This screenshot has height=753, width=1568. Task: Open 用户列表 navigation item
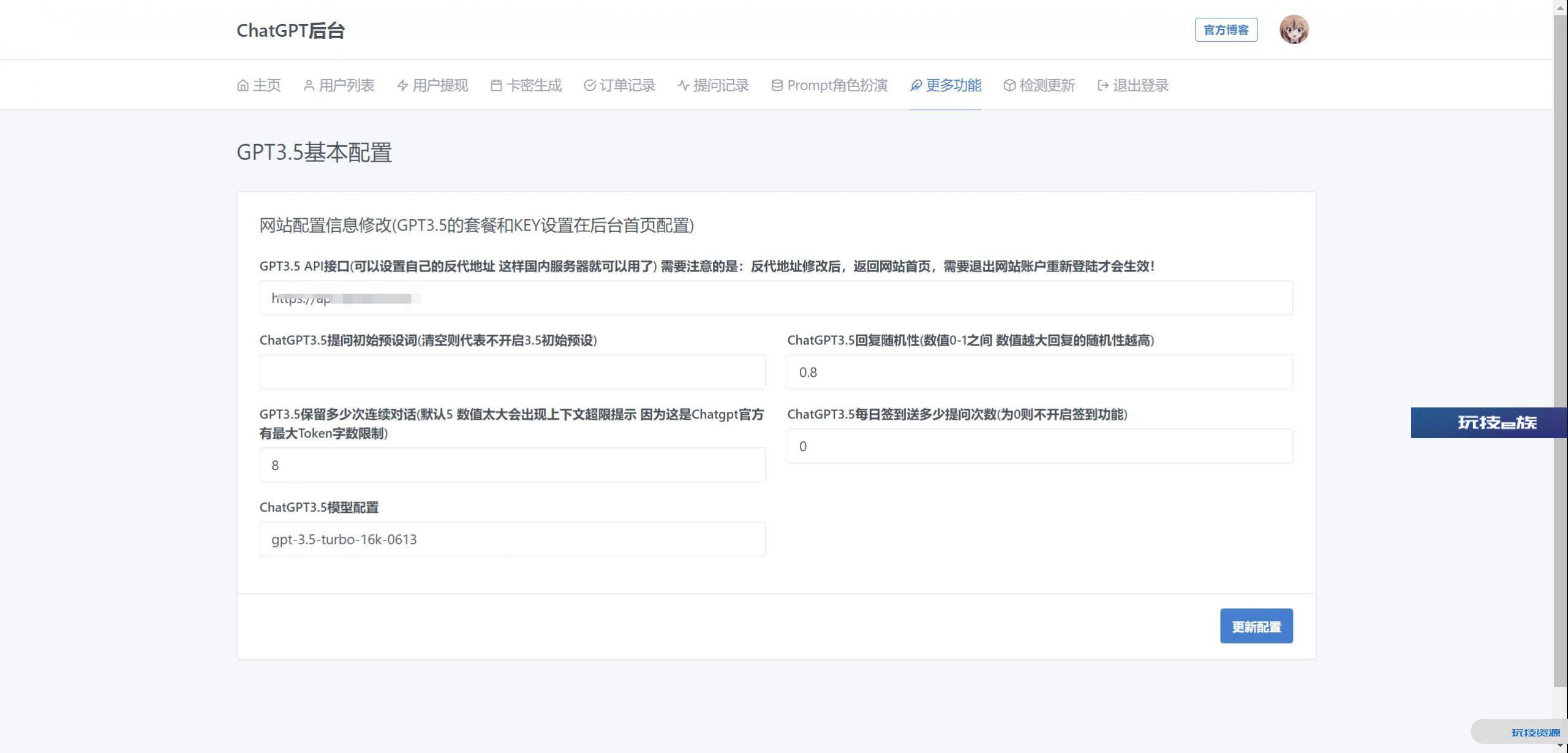click(x=339, y=85)
